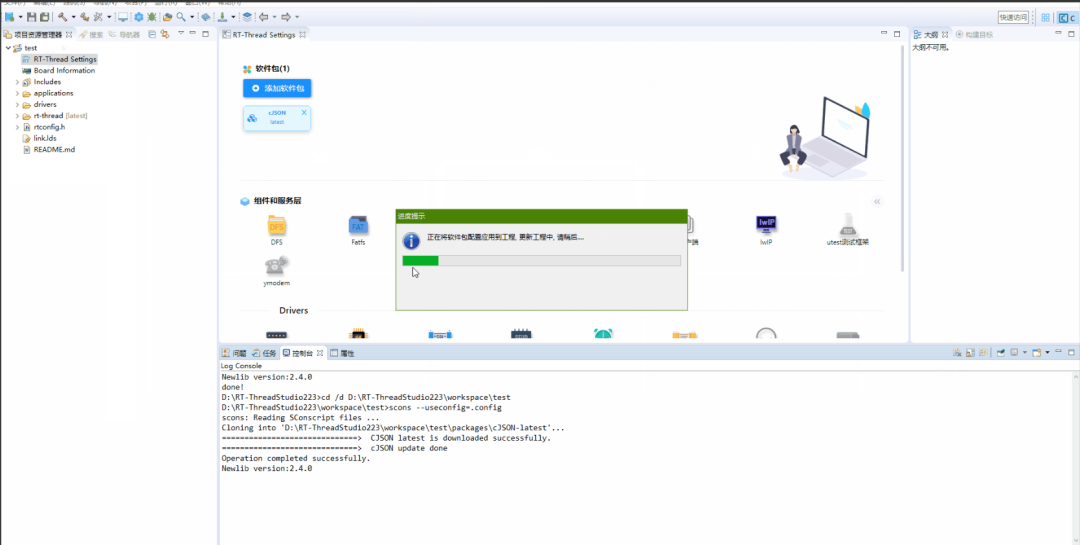Image resolution: width=1080 pixels, height=545 pixels.
Task: Click the save icon in the toolbar
Action: (x=32, y=17)
